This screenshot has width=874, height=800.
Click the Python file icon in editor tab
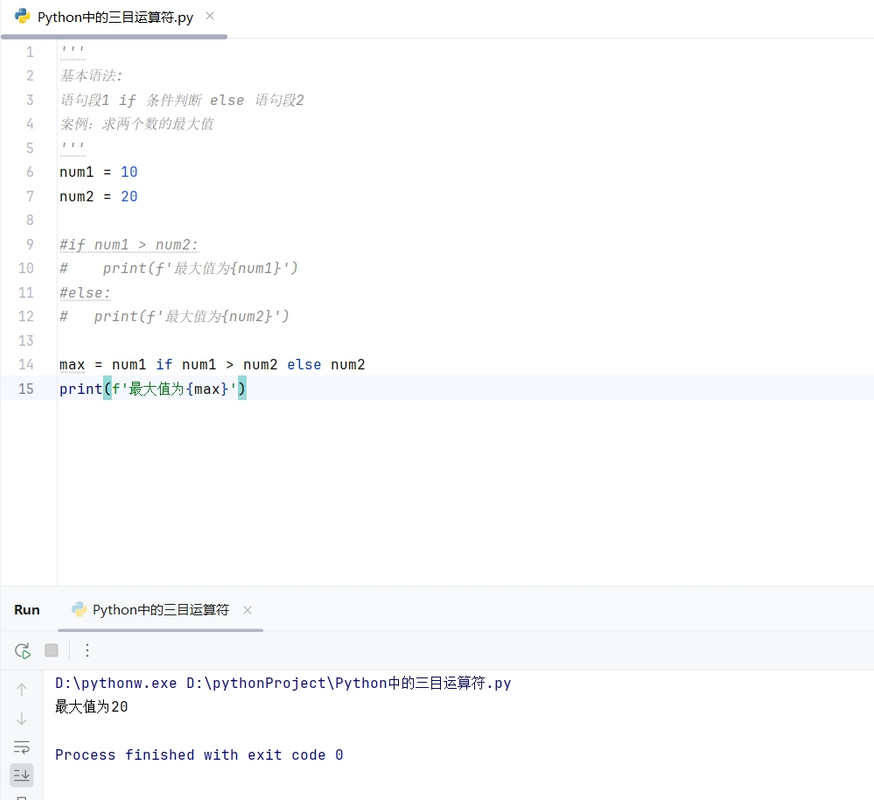coord(22,16)
